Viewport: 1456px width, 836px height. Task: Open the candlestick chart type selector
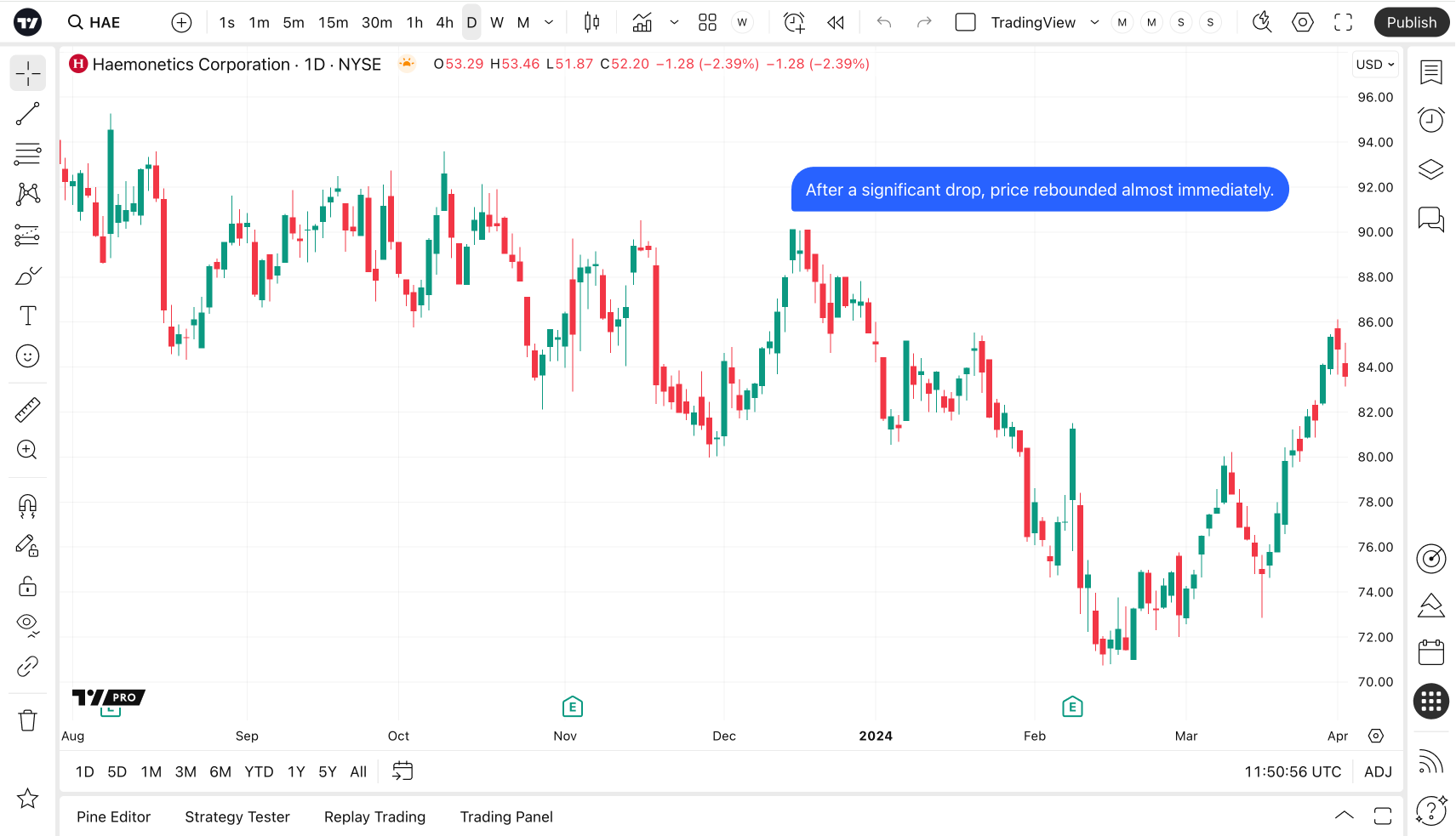click(x=591, y=22)
